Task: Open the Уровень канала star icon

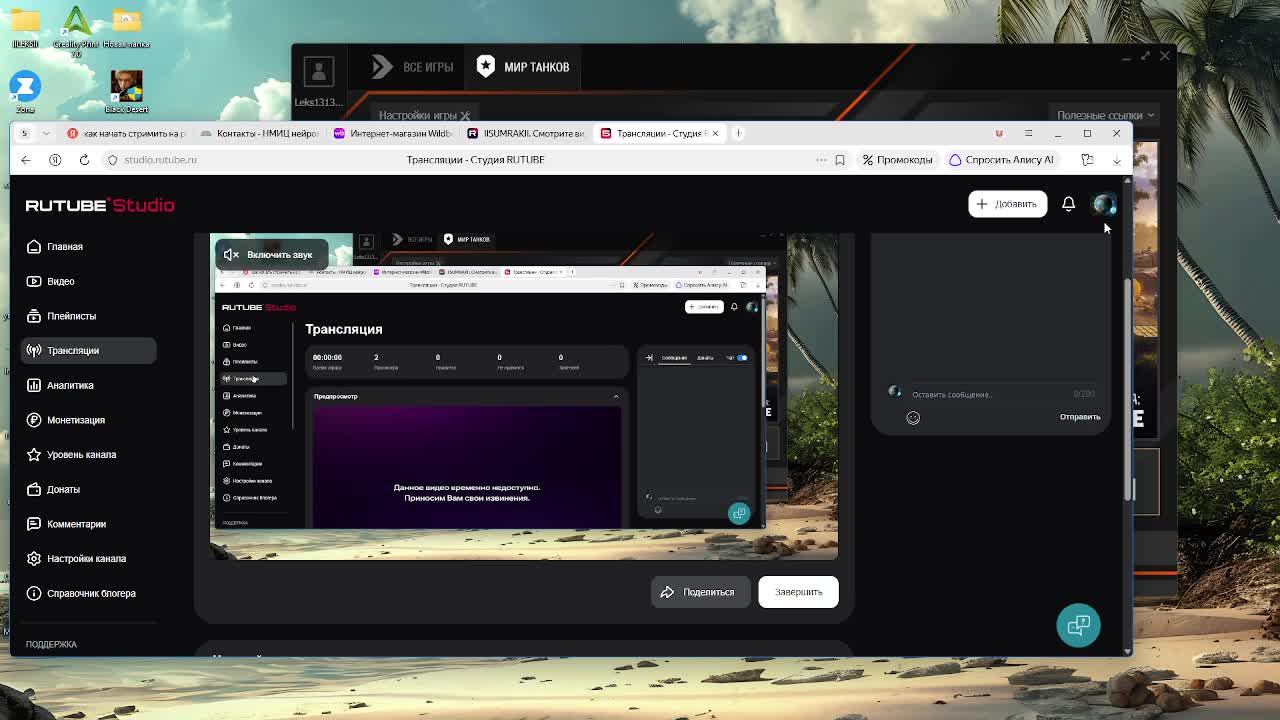Action: click(34, 454)
